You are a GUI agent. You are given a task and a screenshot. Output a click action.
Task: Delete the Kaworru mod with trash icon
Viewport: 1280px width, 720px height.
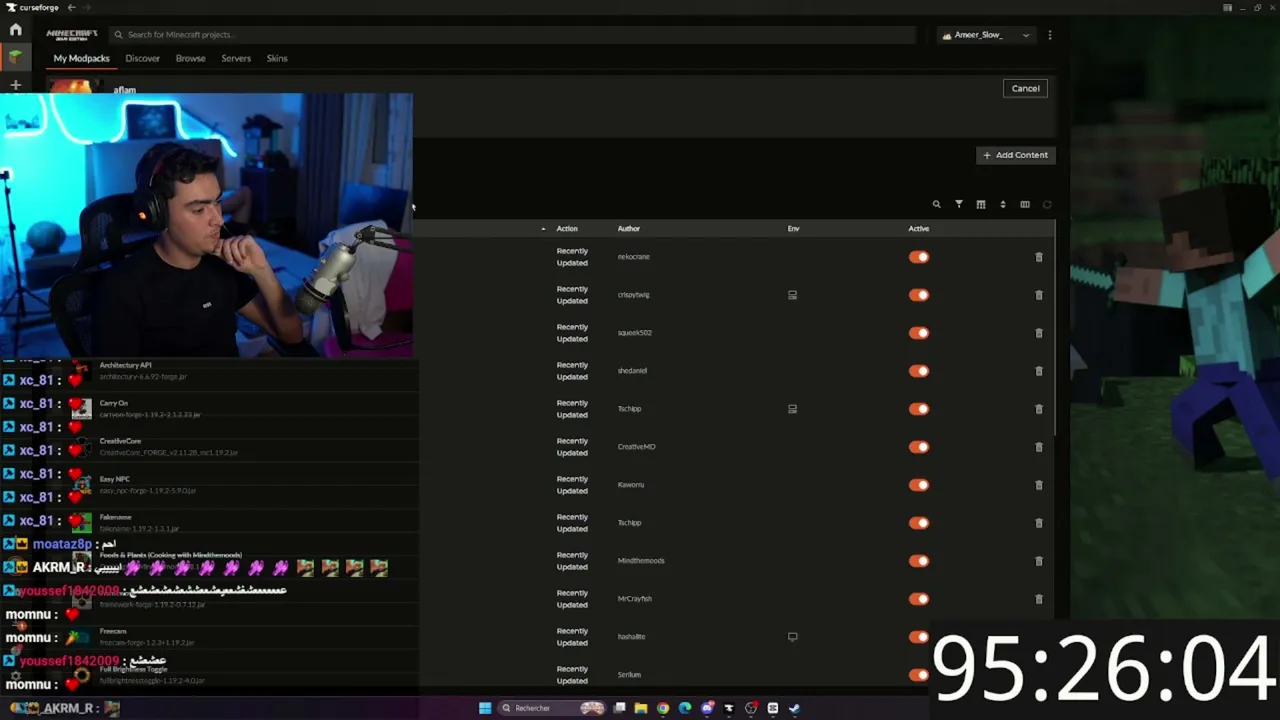click(x=1039, y=485)
